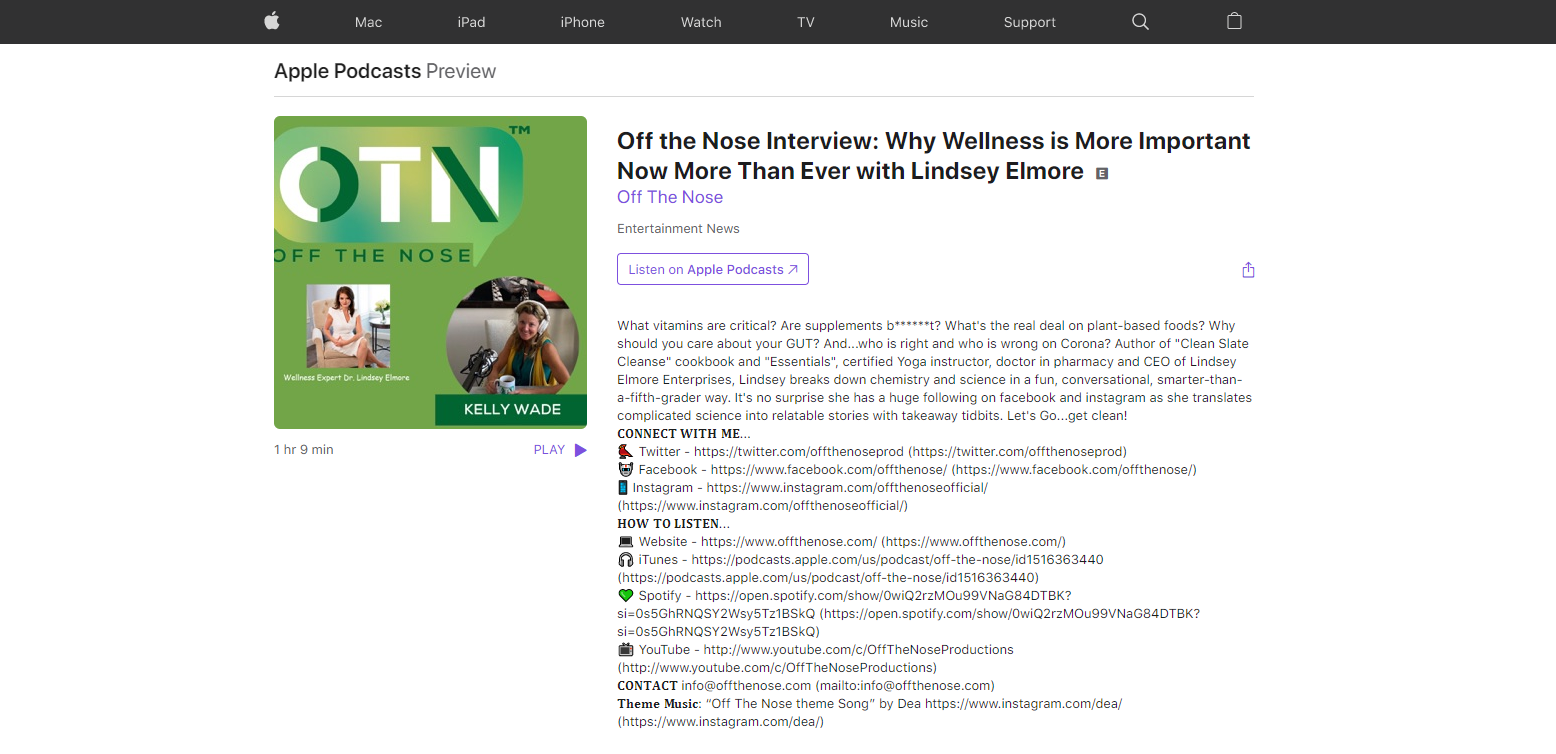Click the Apple Podcasts heading
1556x754 pixels.
point(347,71)
